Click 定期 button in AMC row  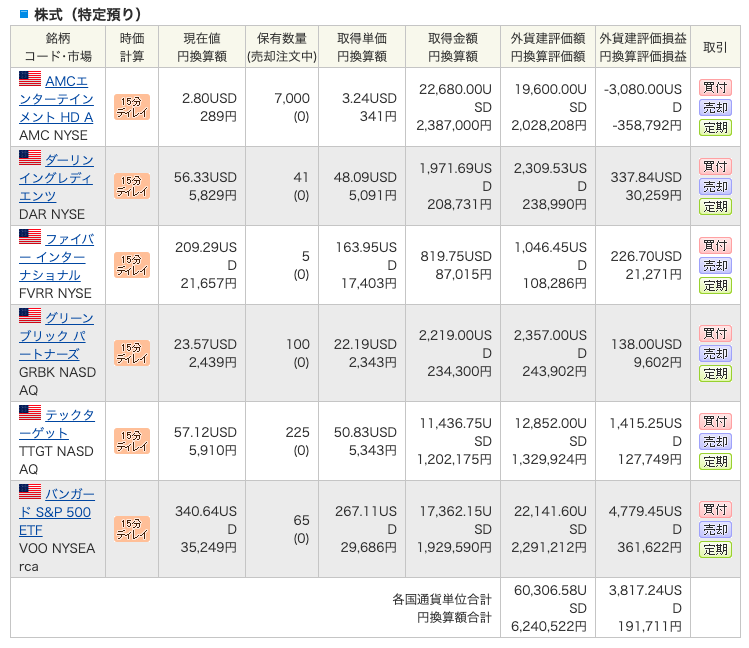pos(715,127)
